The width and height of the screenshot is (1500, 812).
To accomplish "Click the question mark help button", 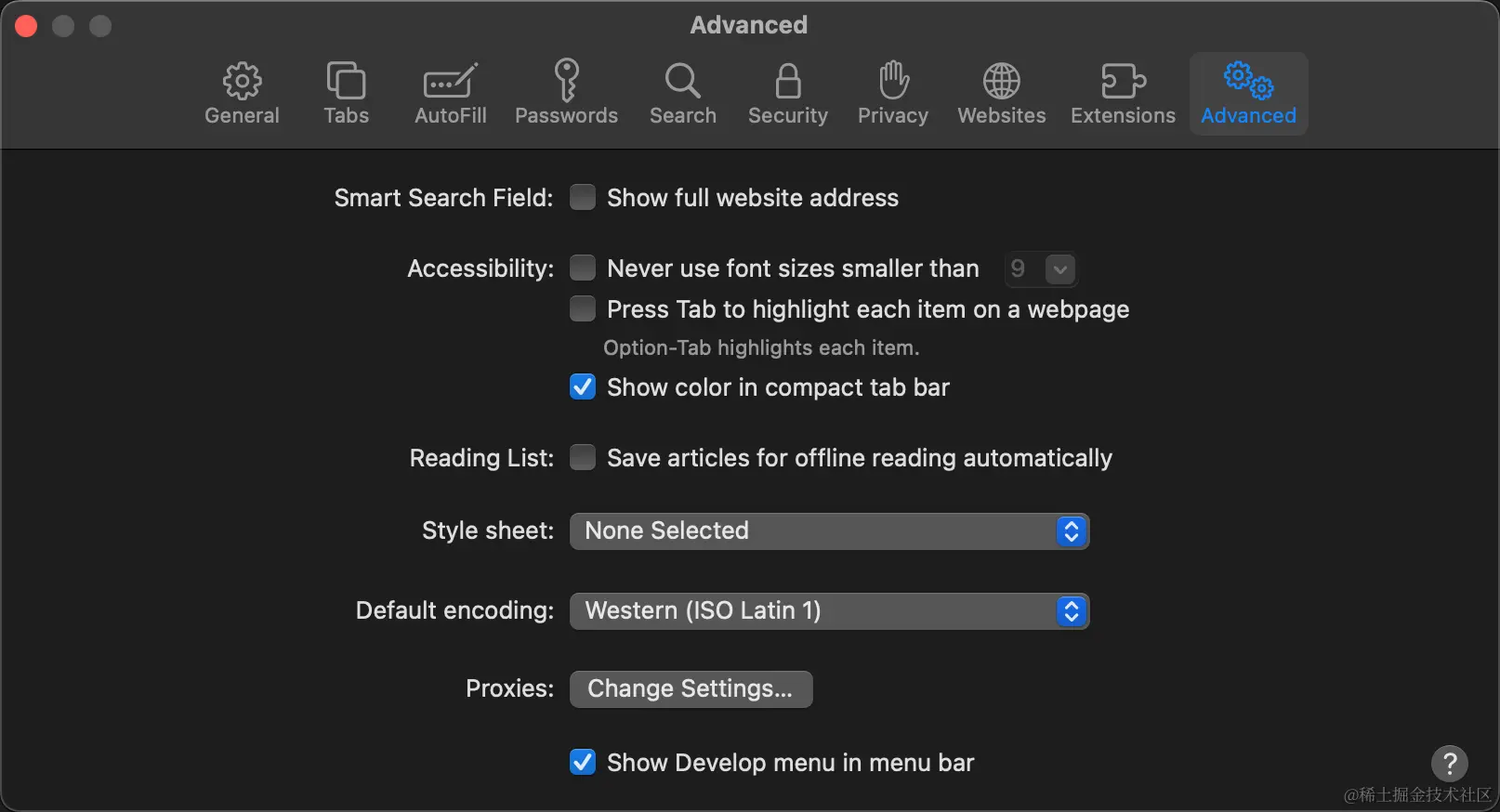I will pos(1449,764).
